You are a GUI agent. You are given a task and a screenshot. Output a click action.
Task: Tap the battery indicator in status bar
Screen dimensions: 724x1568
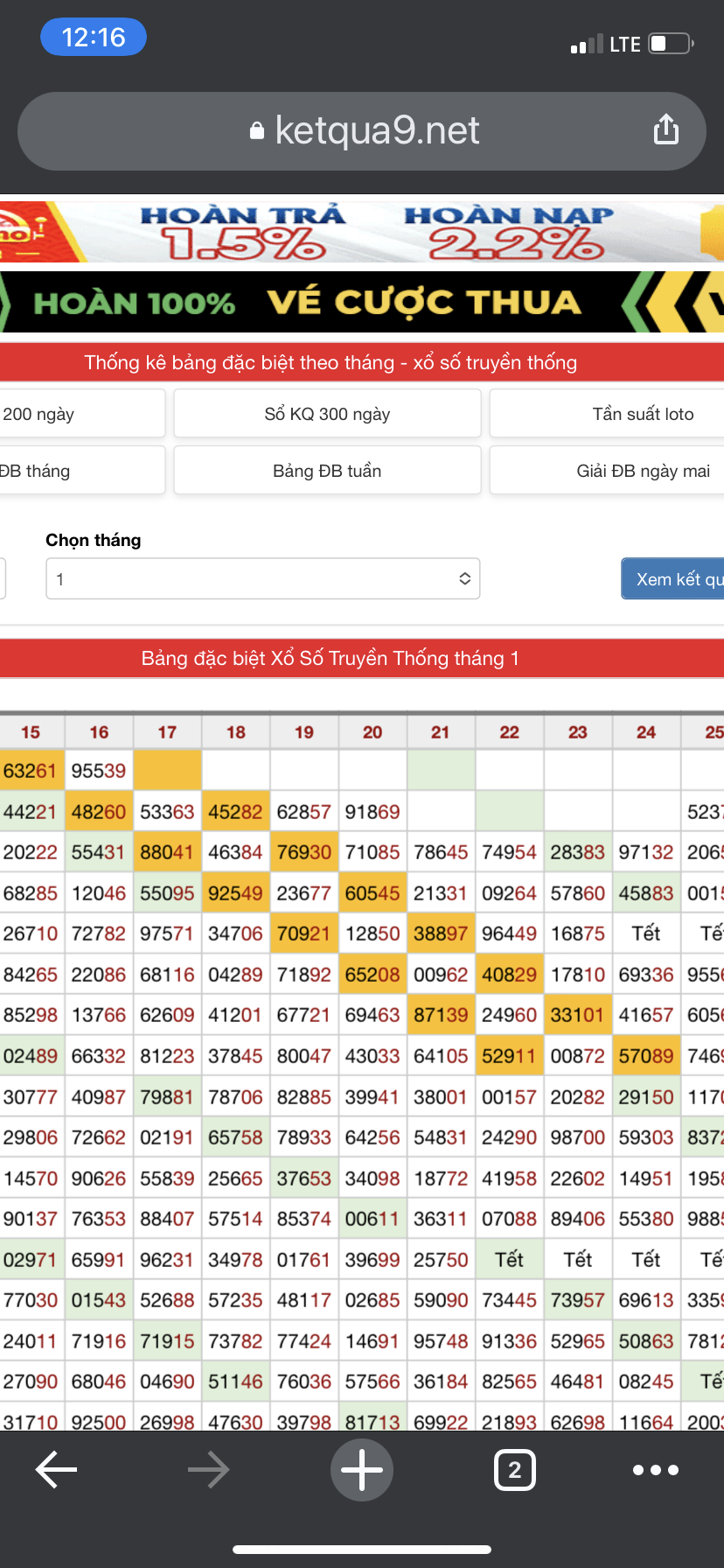pyautogui.click(x=671, y=44)
